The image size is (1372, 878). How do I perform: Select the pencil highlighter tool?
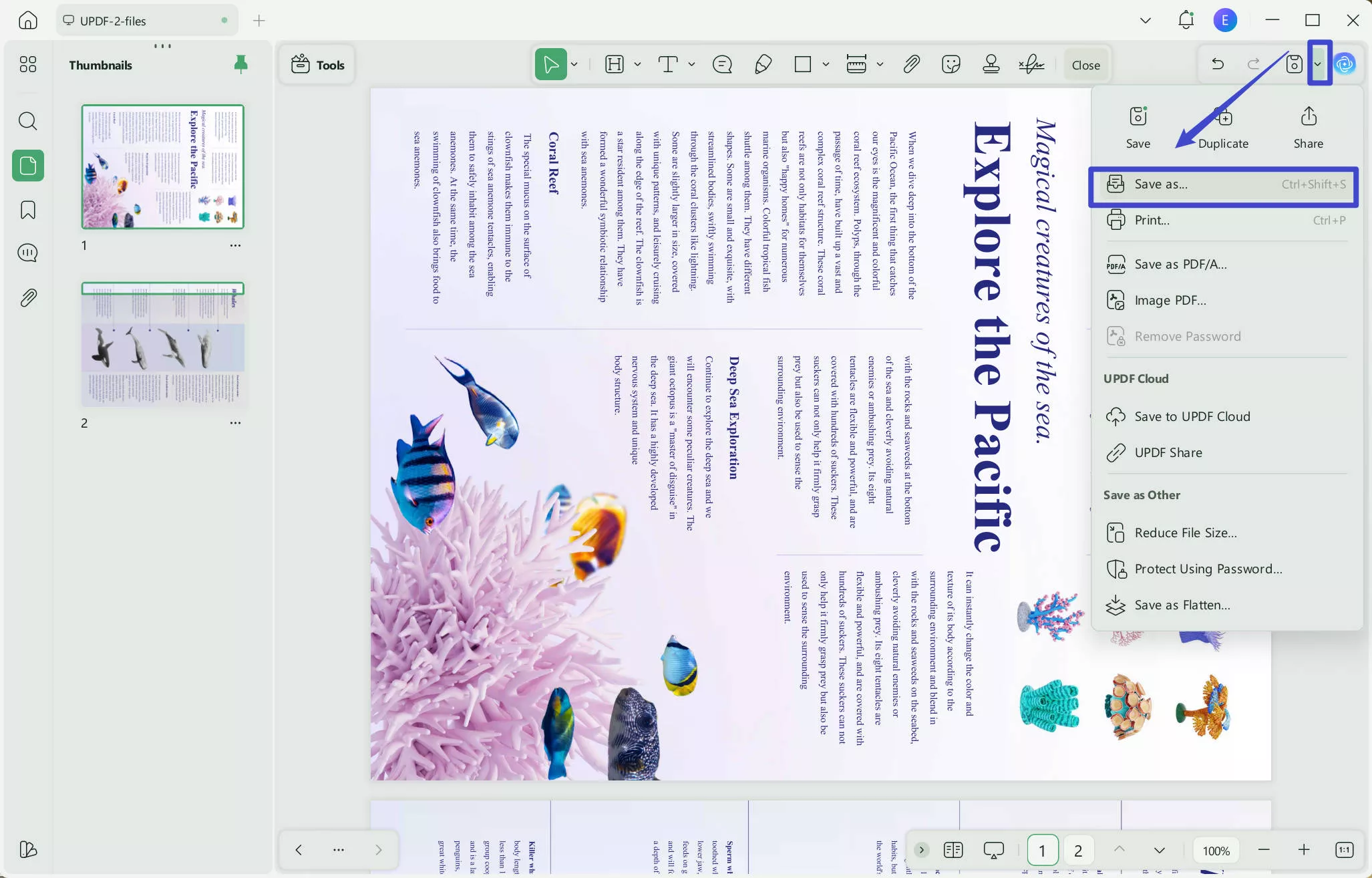click(763, 65)
